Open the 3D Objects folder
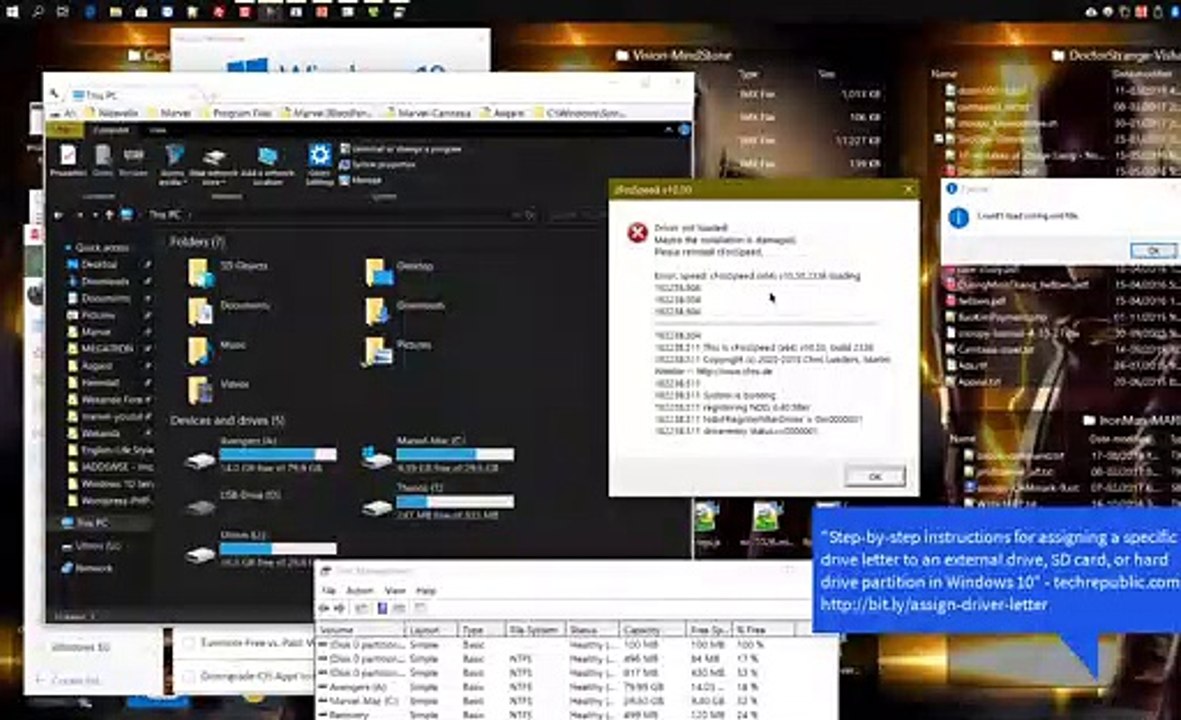Viewport: 1181px width, 720px height. click(x=227, y=270)
